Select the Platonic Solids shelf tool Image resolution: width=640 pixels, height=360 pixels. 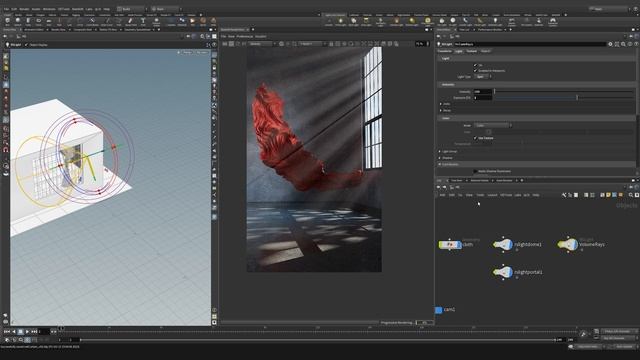tap(156, 21)
